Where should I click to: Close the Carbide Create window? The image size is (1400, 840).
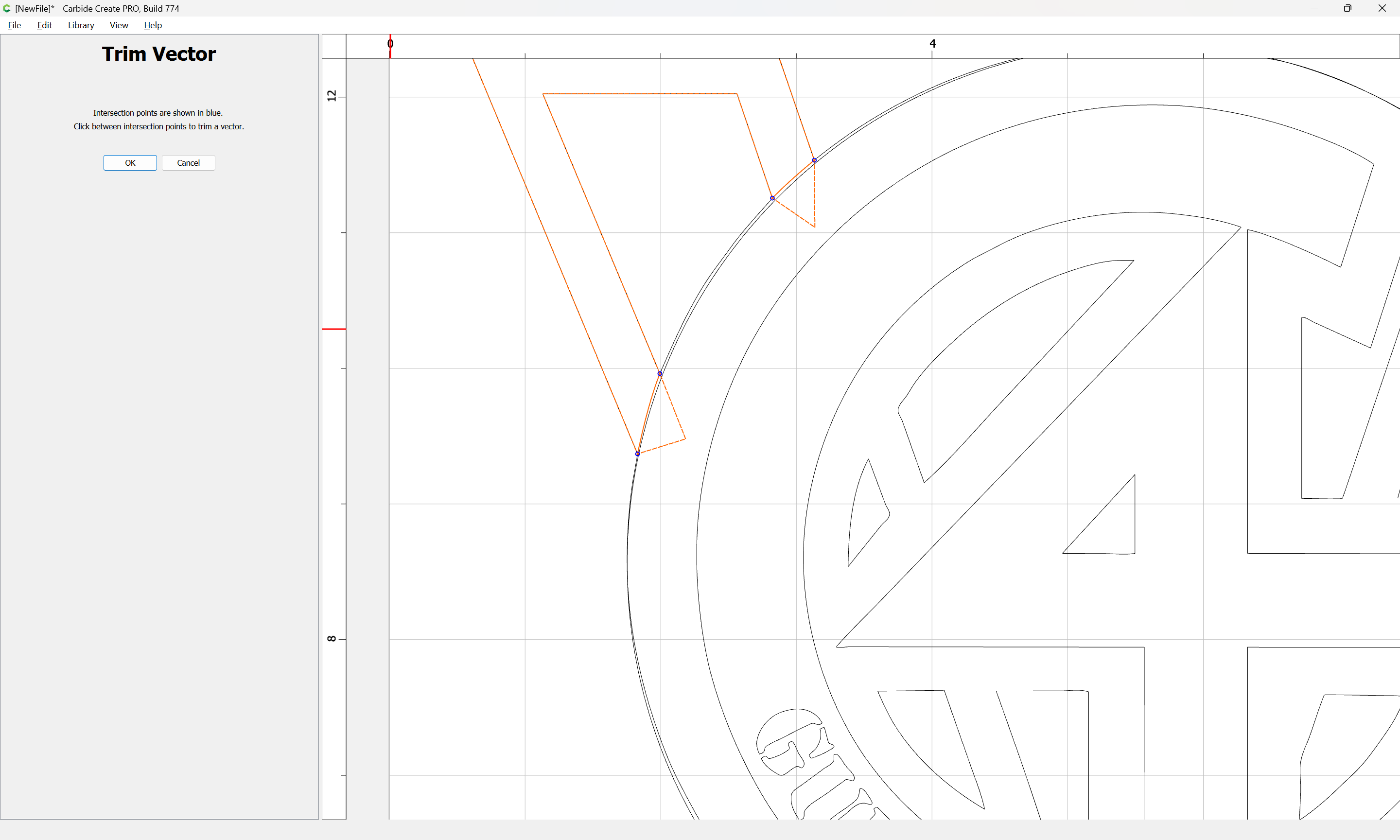(1382, 8)
